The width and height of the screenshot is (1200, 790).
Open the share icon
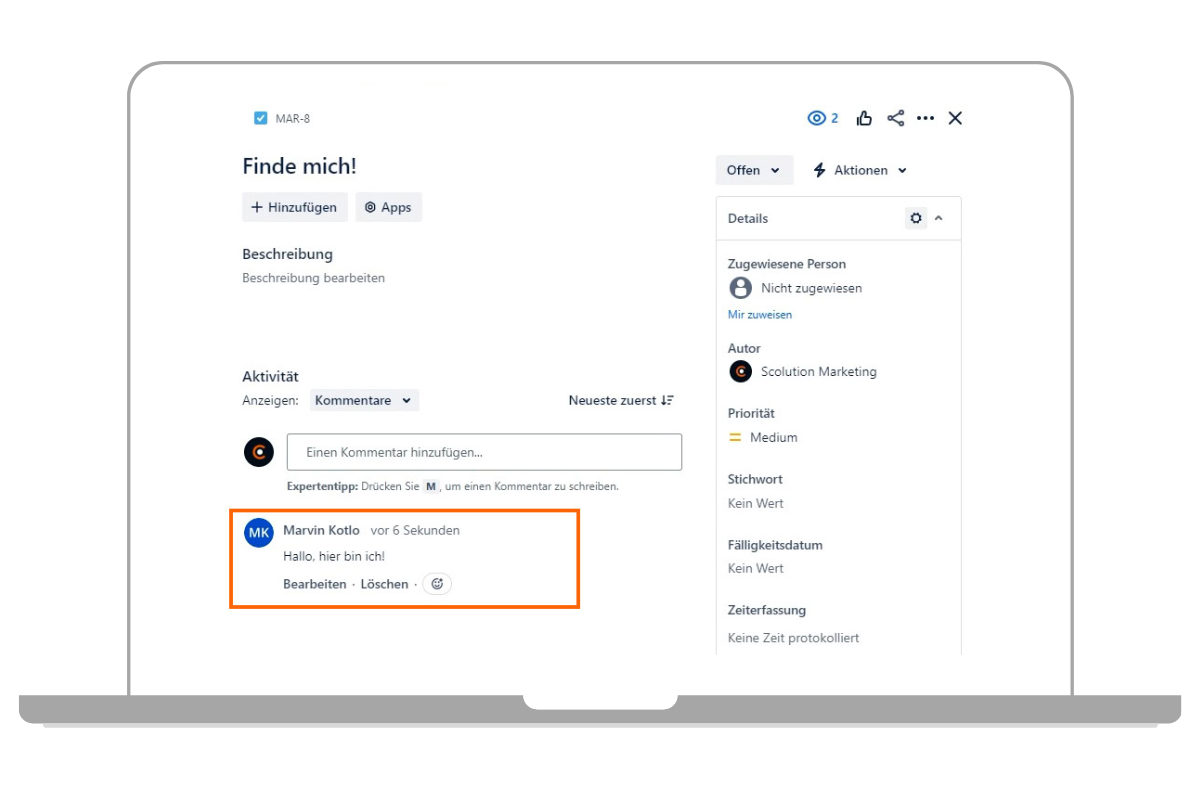[895, 118]
